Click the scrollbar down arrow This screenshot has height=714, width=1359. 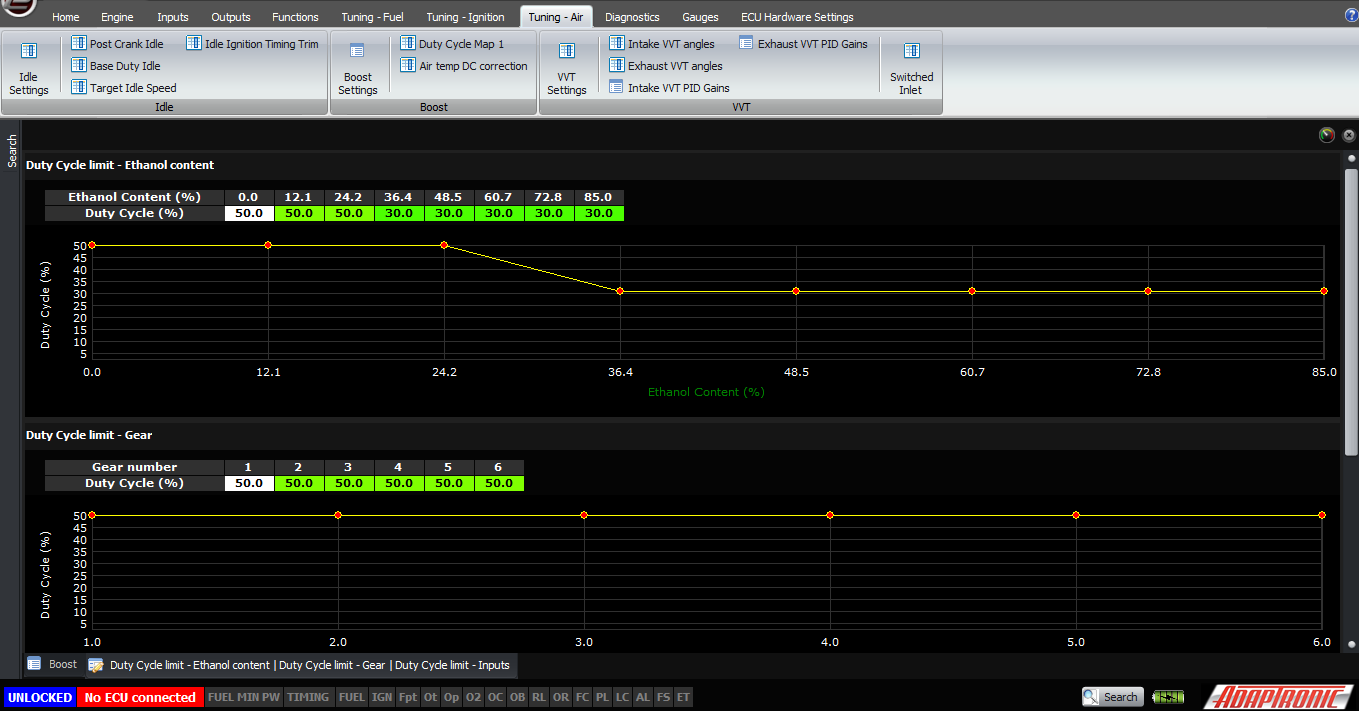[1351, 645]
